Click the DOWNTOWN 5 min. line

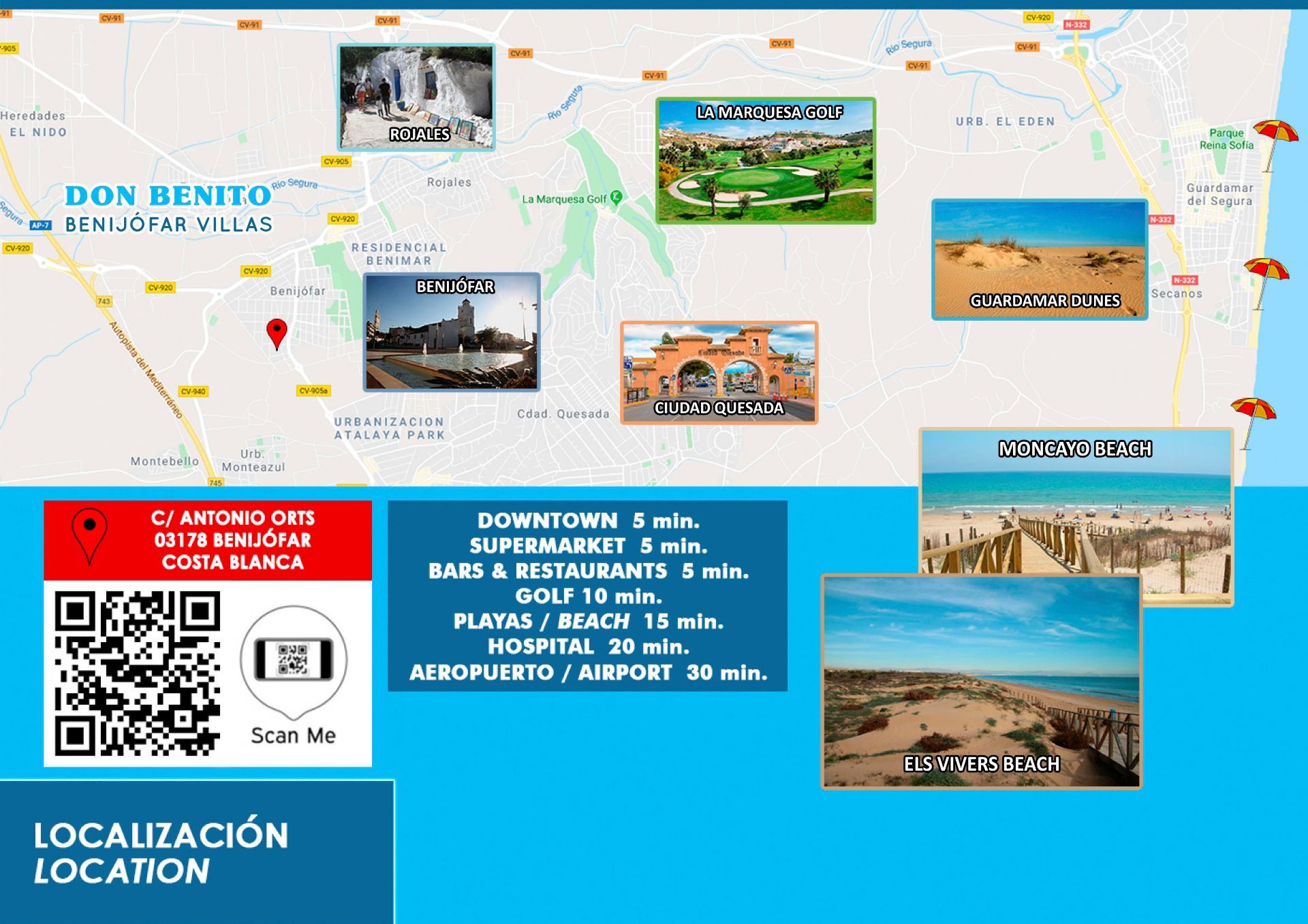coord(589,521)
